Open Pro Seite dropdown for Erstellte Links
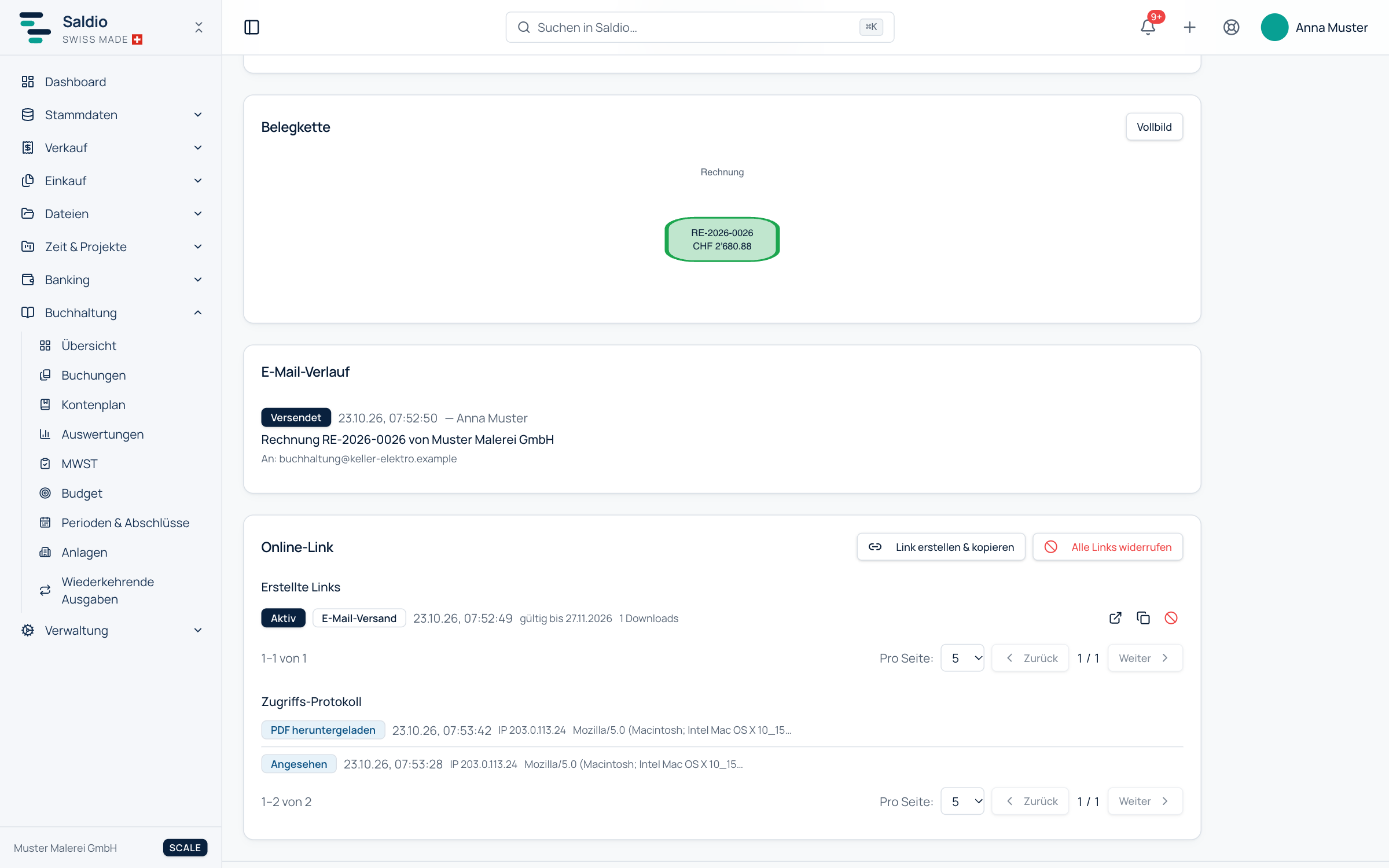This screenshot has width=1389, height=868. tap(962, 658)
